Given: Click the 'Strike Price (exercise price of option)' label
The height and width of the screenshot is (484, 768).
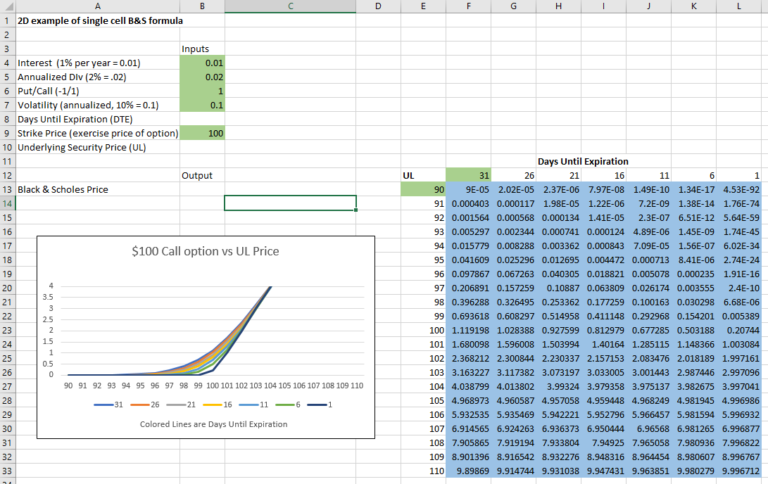Looking at the screenshot, I should (x=97, y=133).
